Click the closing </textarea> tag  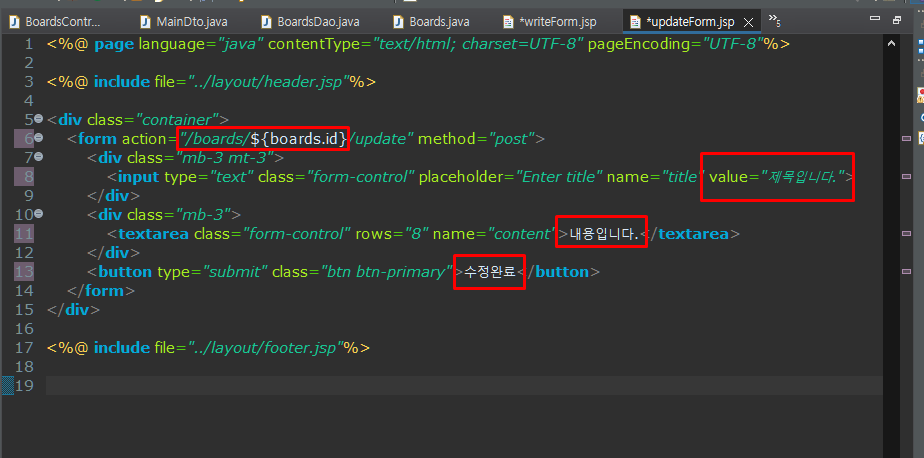689,234
